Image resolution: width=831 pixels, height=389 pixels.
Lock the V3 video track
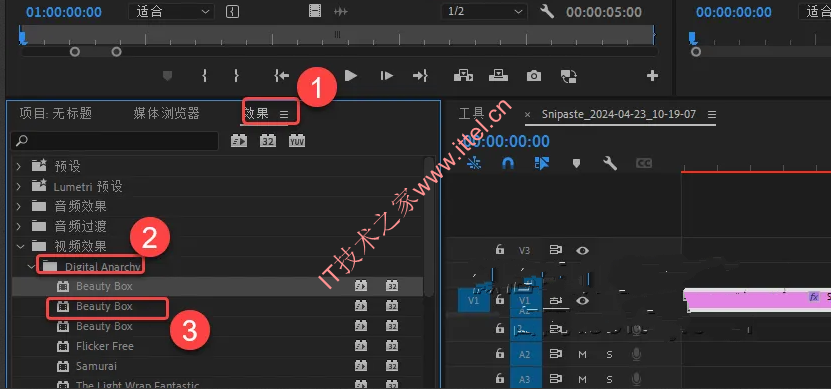pos(499,249)
